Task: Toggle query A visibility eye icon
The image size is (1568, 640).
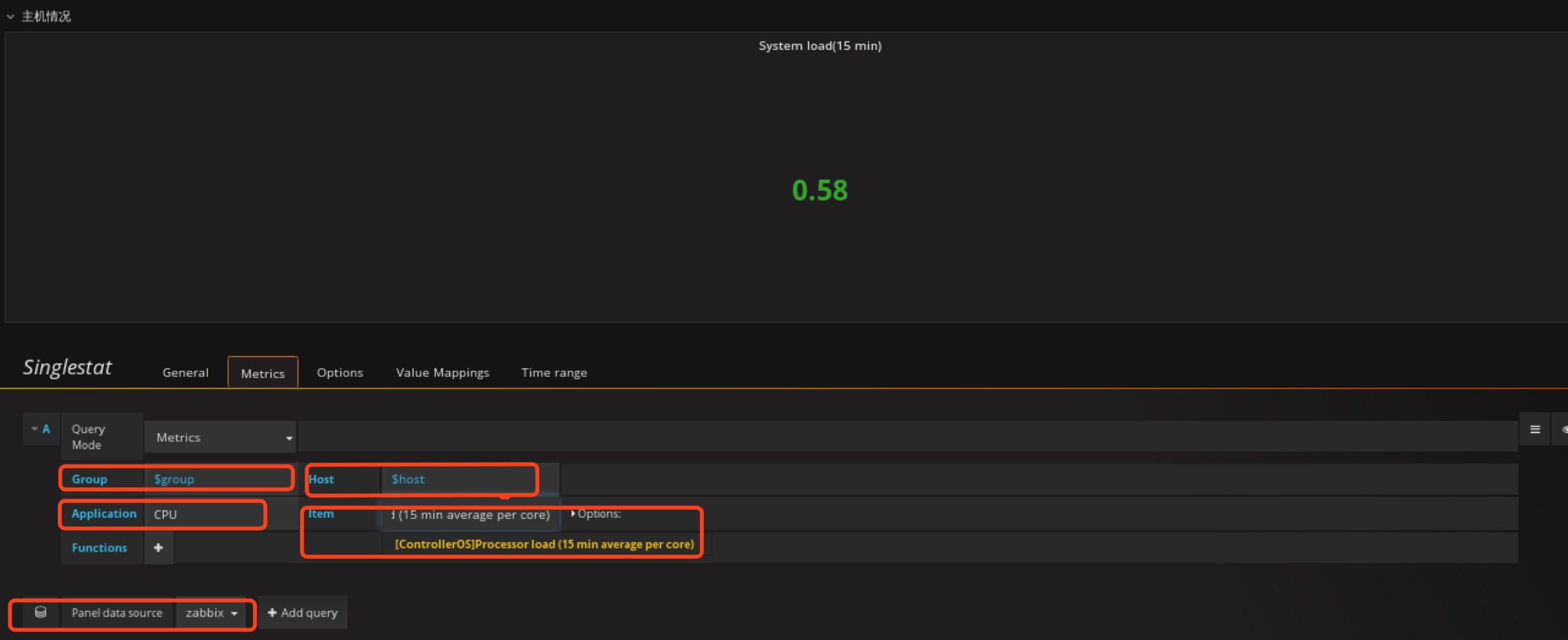Action: [1563, 429]
